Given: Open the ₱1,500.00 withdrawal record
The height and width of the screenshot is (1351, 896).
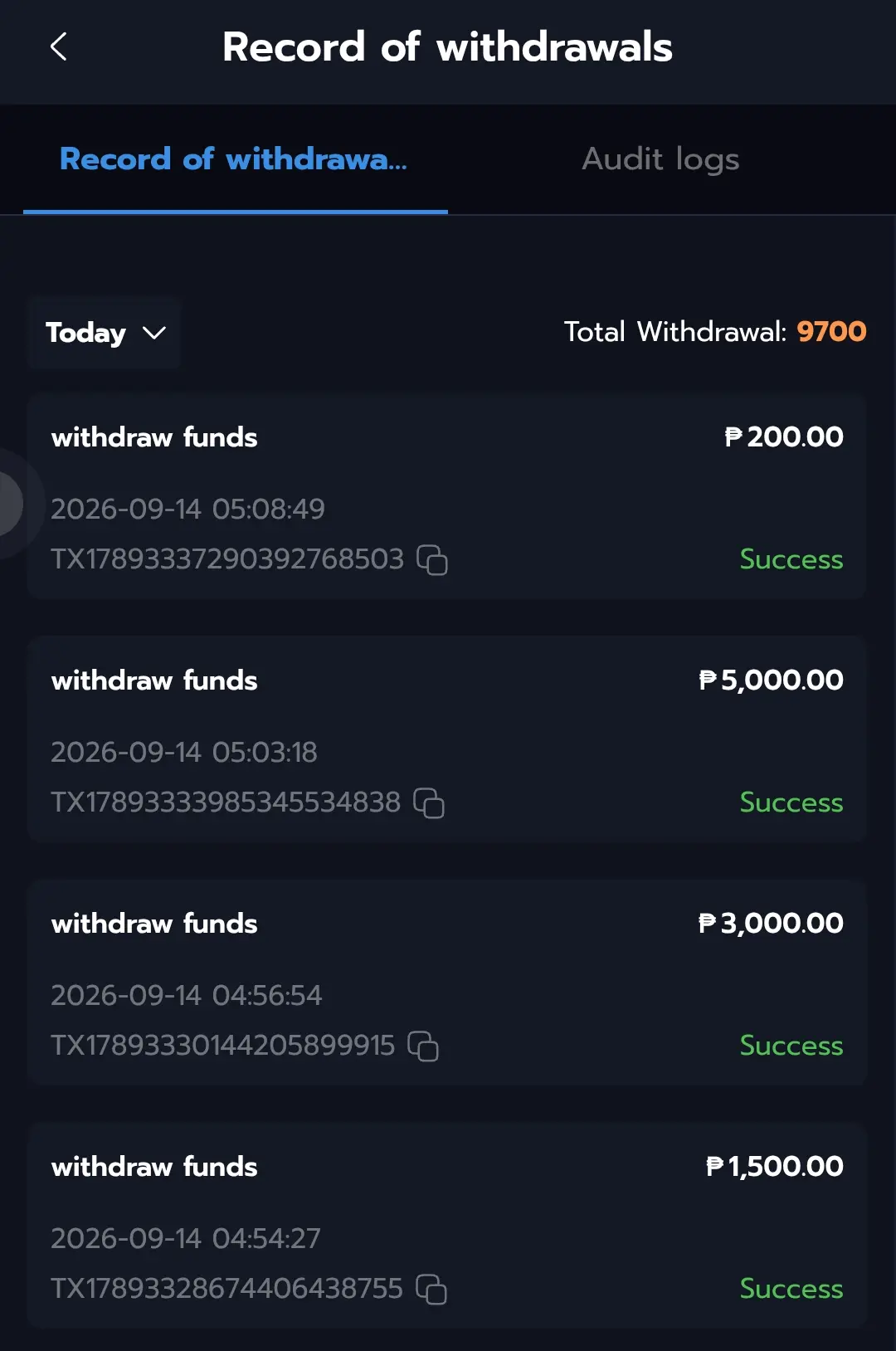Looking at the screenshot, I should point(447,1227).
